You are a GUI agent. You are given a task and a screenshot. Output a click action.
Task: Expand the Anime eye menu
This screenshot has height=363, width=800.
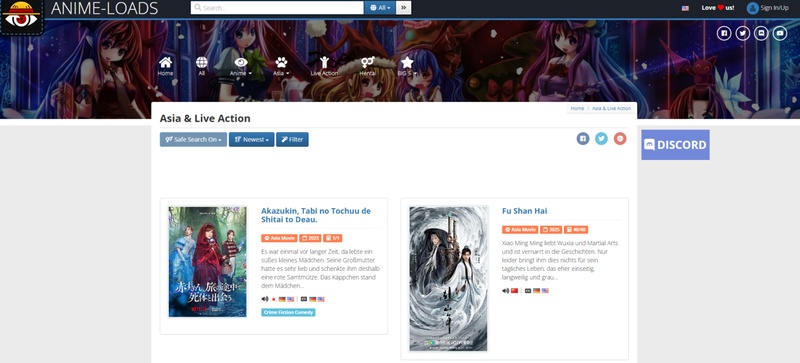(241, 66)
